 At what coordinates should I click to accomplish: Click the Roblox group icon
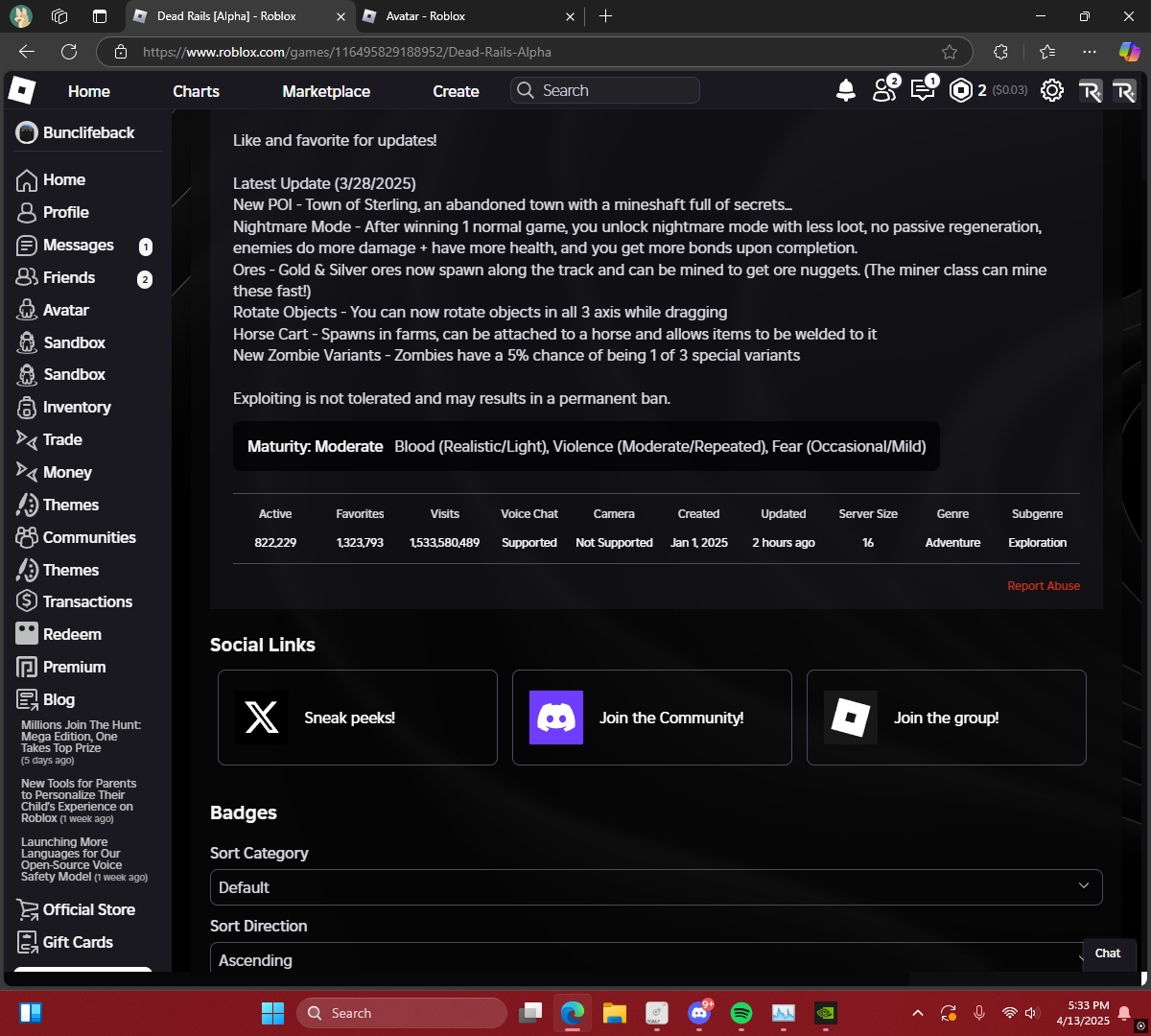click(x=851, y=718)
